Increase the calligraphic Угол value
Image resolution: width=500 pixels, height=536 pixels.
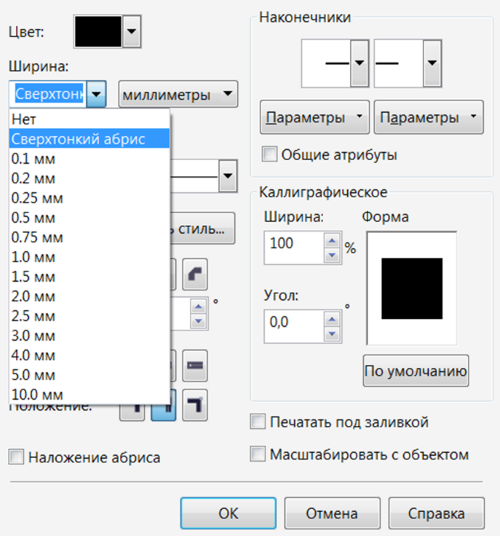(332, 320)
